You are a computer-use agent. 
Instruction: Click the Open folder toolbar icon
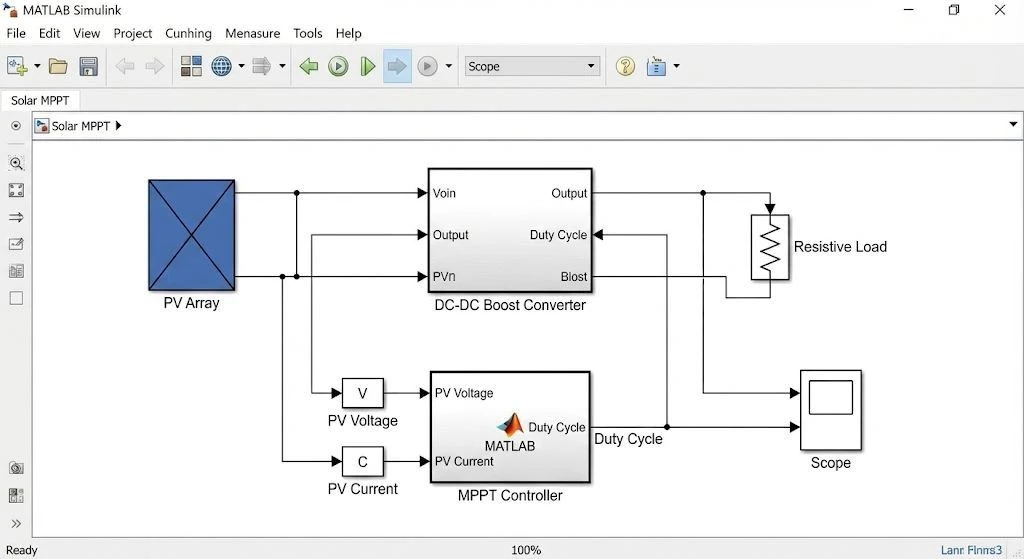(58, 66)
